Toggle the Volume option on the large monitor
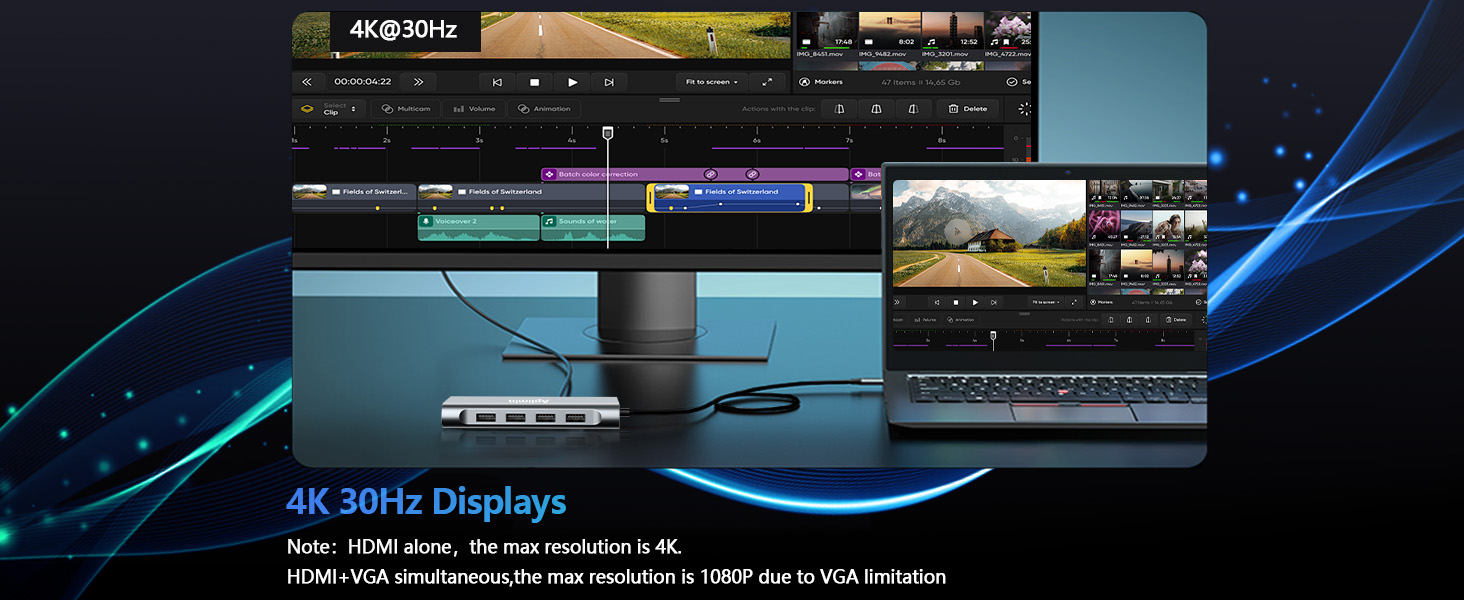1464x600 pixels. [474, 109]
